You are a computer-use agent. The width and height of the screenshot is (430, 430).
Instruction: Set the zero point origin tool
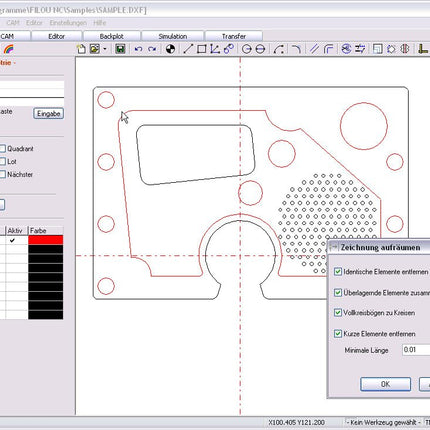[170, 49]
